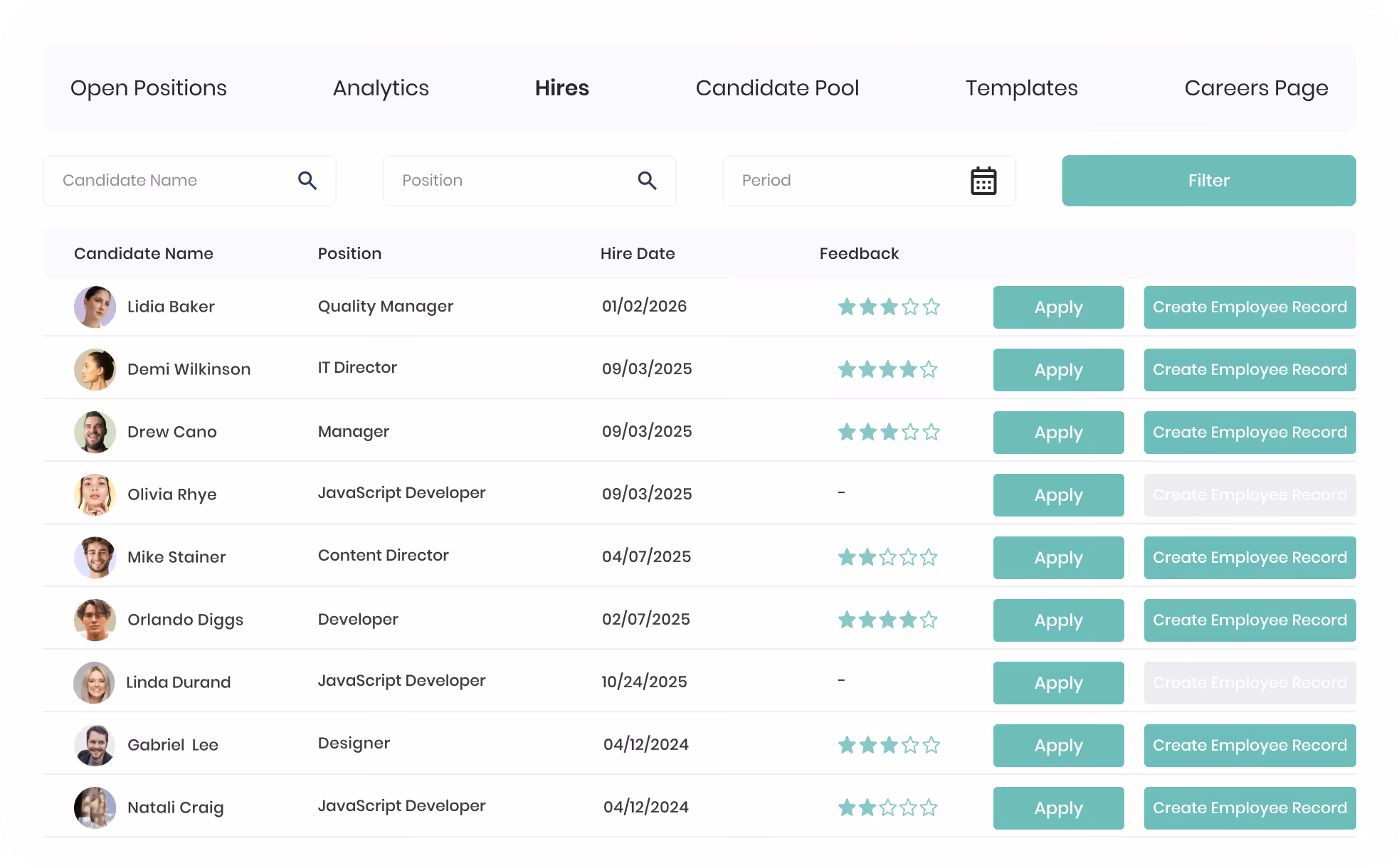This screenshot has width=1399, height=868.
Task: Create Employee Record for Gabriel Lee
Action: pyautogui.click(x=1250, y=746)
